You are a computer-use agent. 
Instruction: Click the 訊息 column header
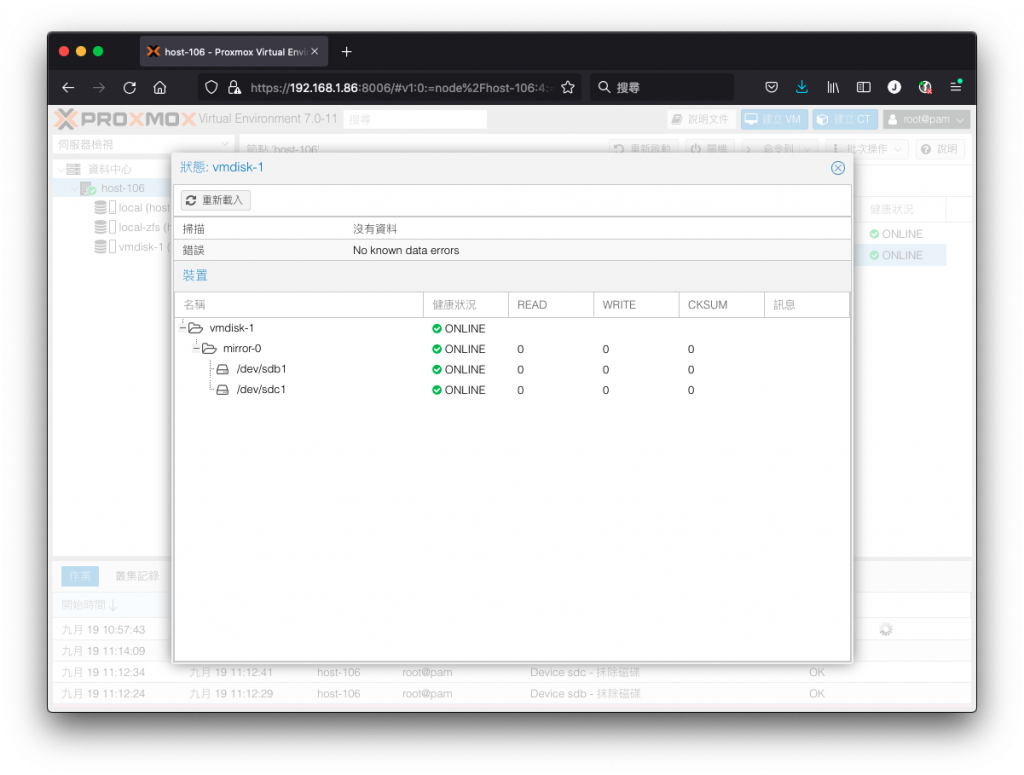(807, 305)
